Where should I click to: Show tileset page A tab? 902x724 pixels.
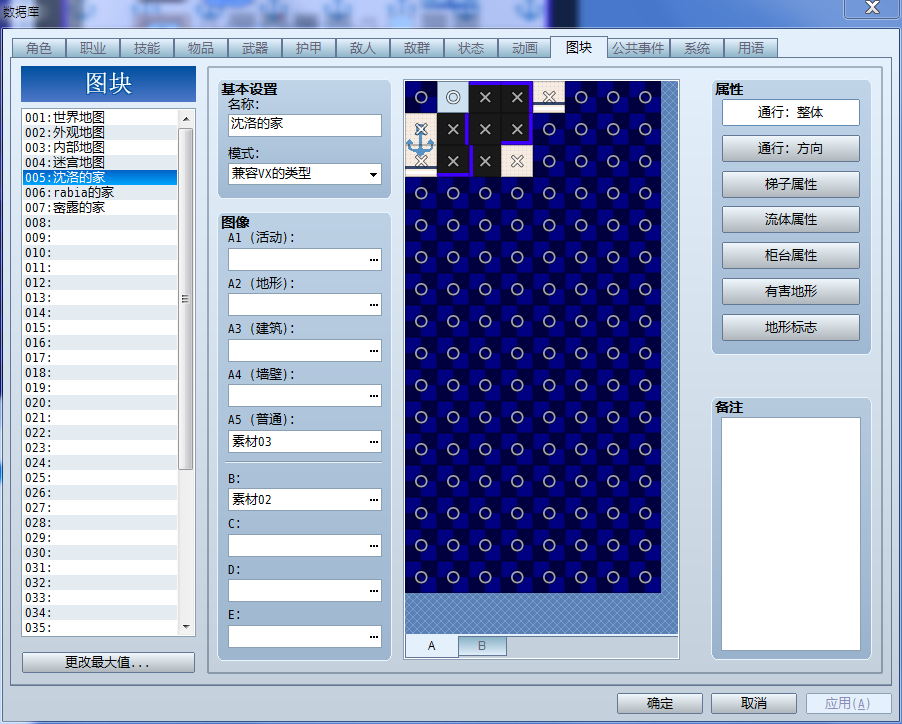click(x=431, y=646)
